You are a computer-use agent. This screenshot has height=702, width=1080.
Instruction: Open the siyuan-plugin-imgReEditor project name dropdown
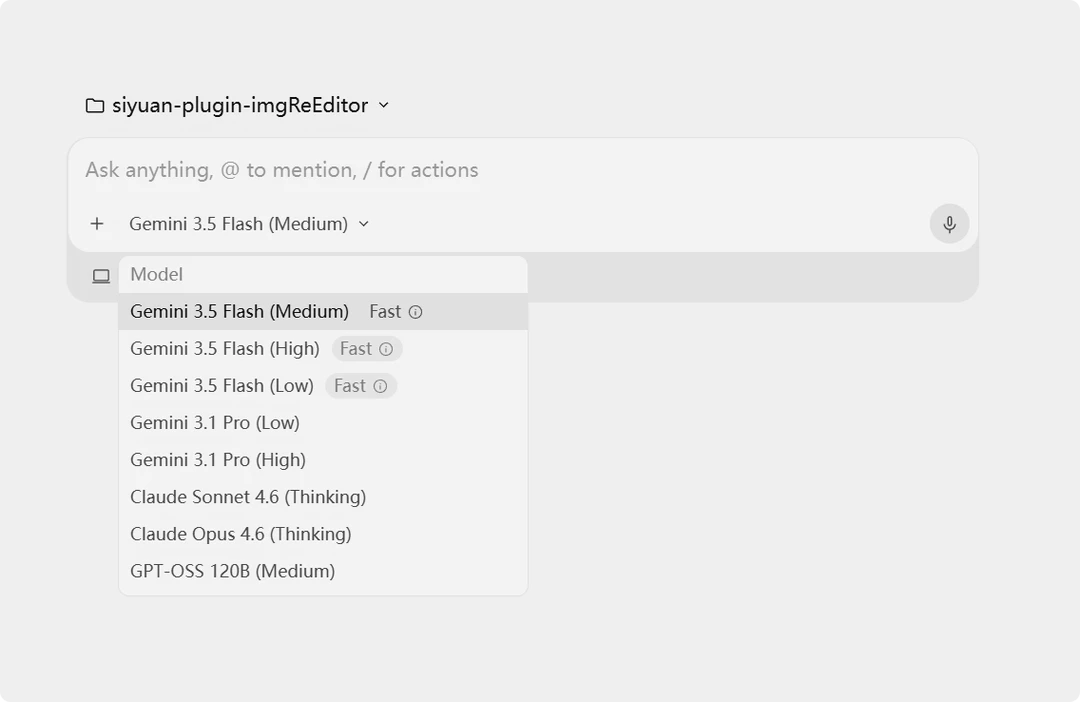tap(240, 105)
